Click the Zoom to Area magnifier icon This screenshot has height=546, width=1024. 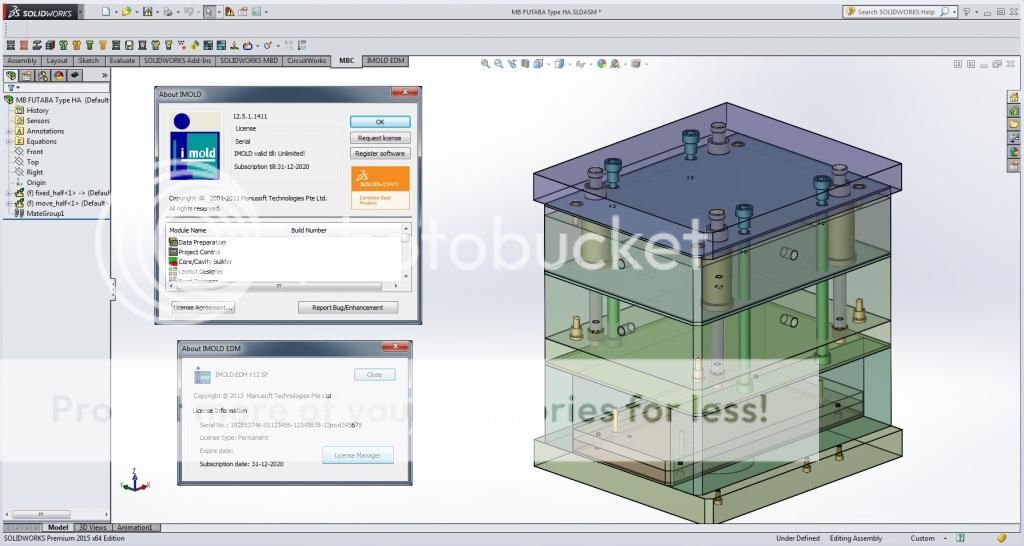(x=499, y=64)
